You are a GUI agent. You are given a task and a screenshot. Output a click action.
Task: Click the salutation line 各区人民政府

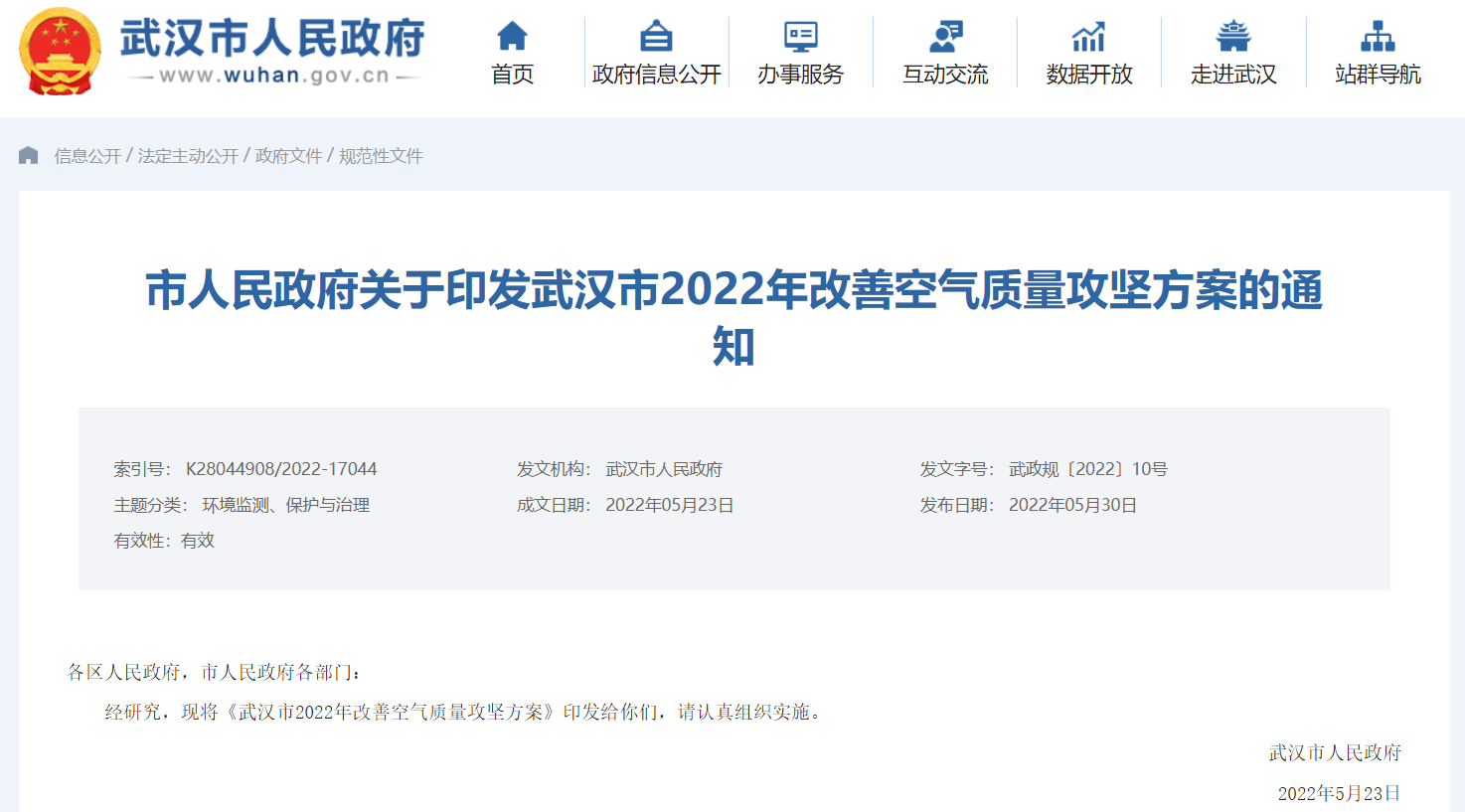coord(215,673)
